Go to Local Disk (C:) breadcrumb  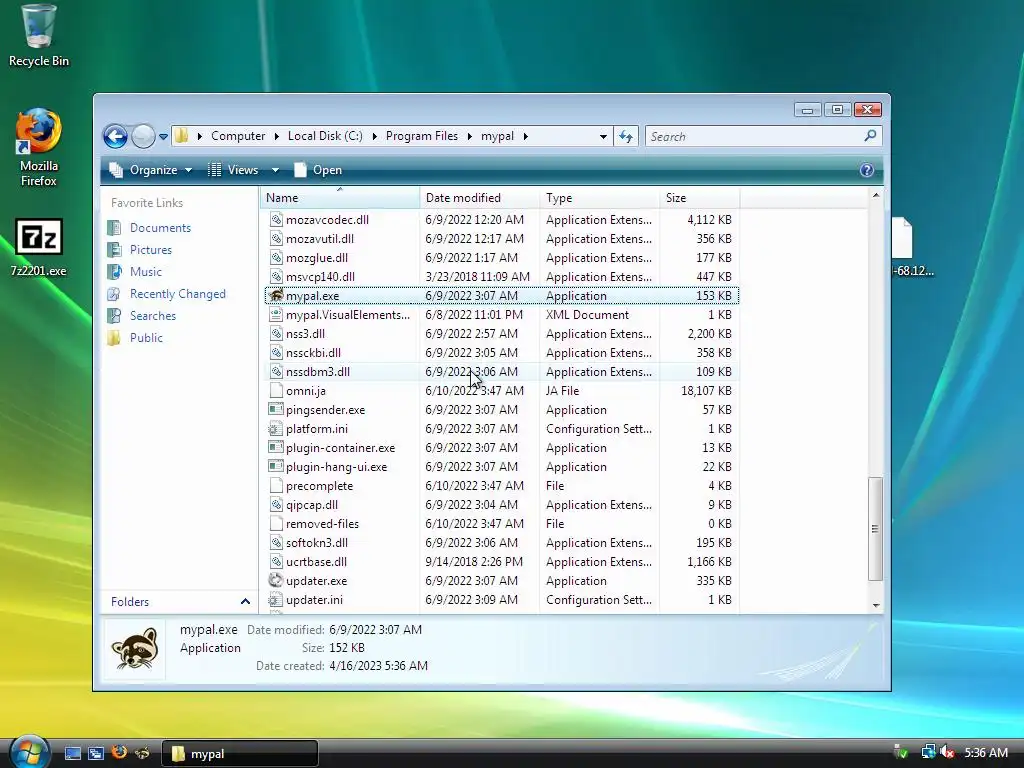pos(325,136)
